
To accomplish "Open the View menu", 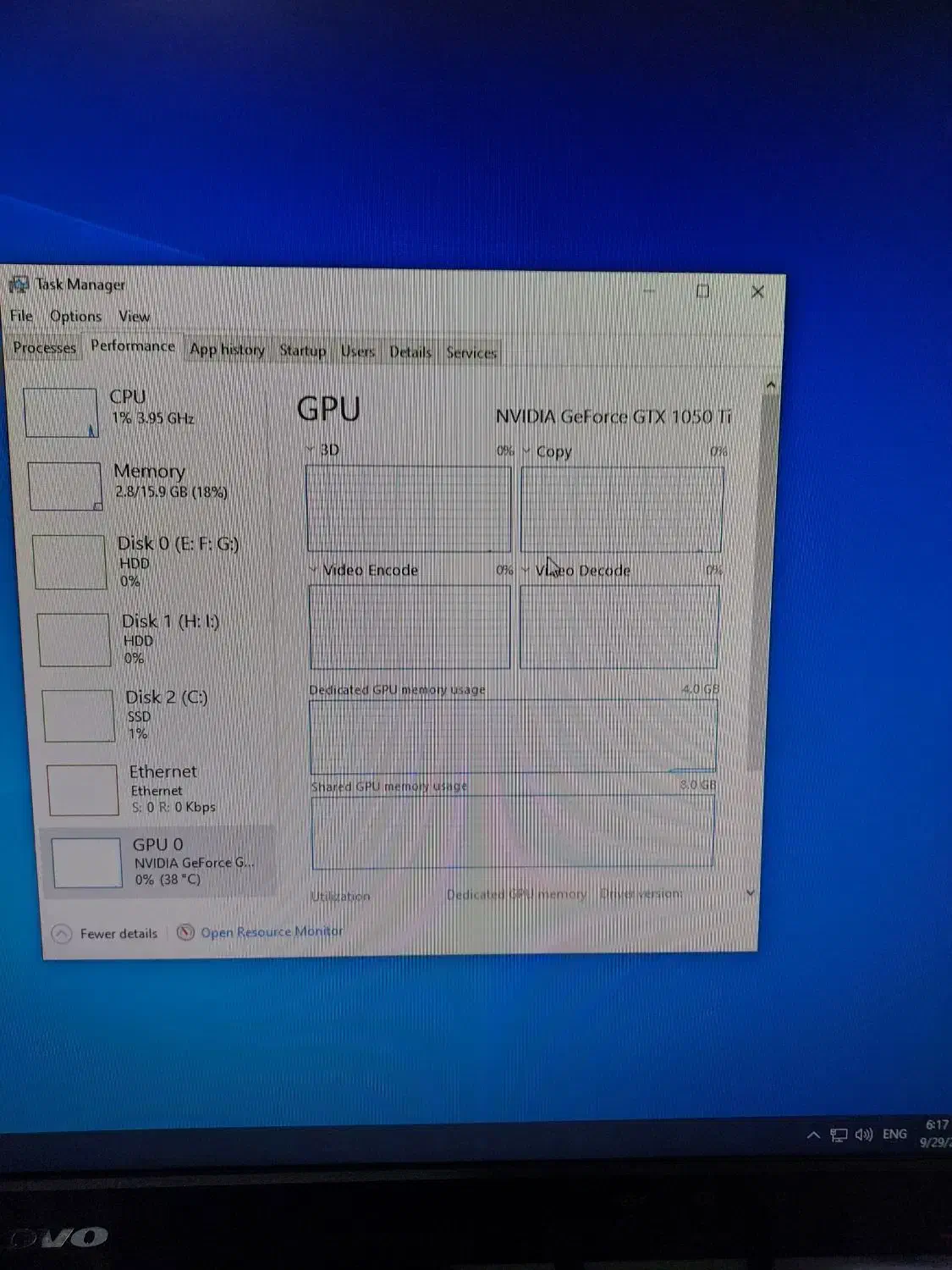I will (134, 316).
